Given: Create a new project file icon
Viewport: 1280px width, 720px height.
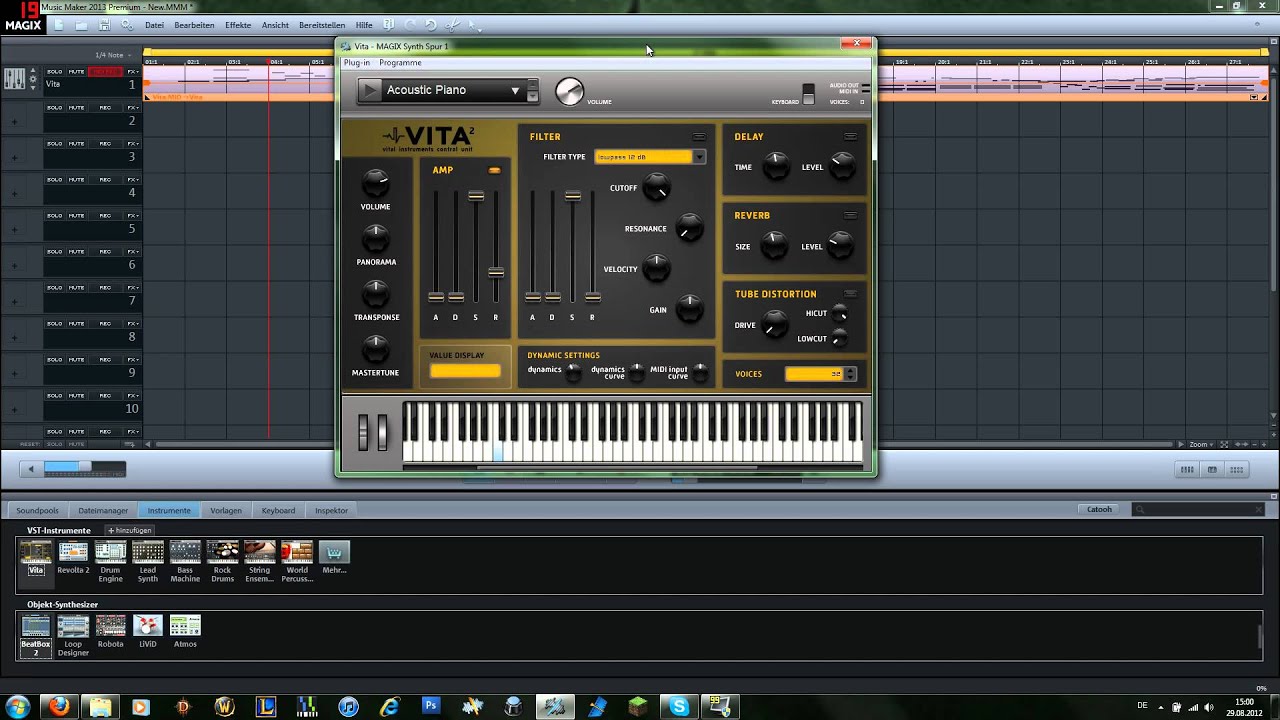Looking at the screenshot, I should [x=59, y=25].
